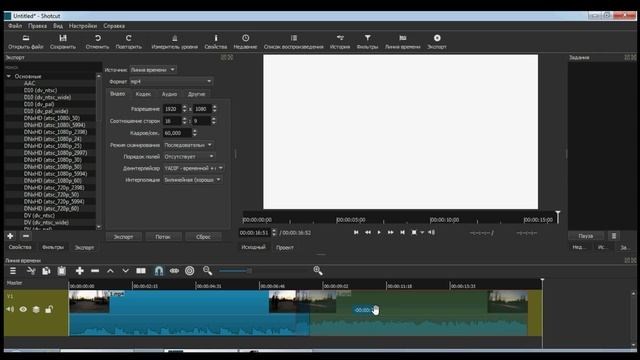Viewport: 640px width, 360px height.
Task: Mute the V1 track audio
Action: click(10, 309)
